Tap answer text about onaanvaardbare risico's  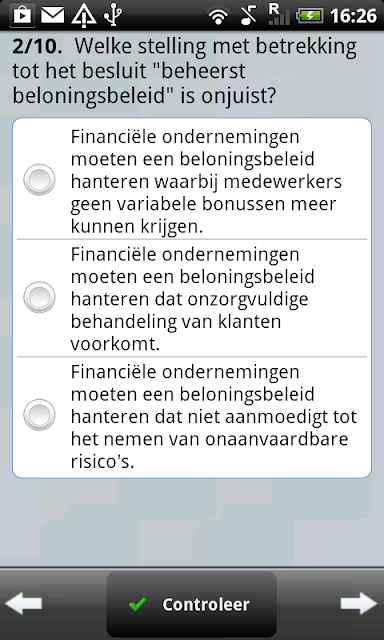click(213, 416)
